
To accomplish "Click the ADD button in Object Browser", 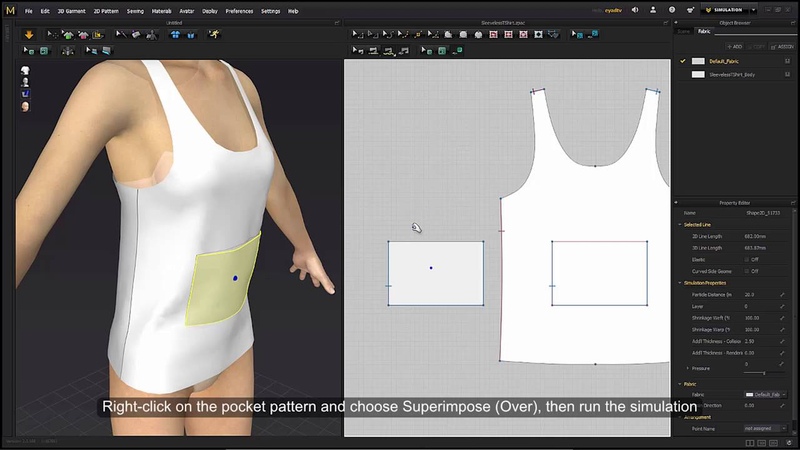I will pyautogui.click(x=735, y=46).
